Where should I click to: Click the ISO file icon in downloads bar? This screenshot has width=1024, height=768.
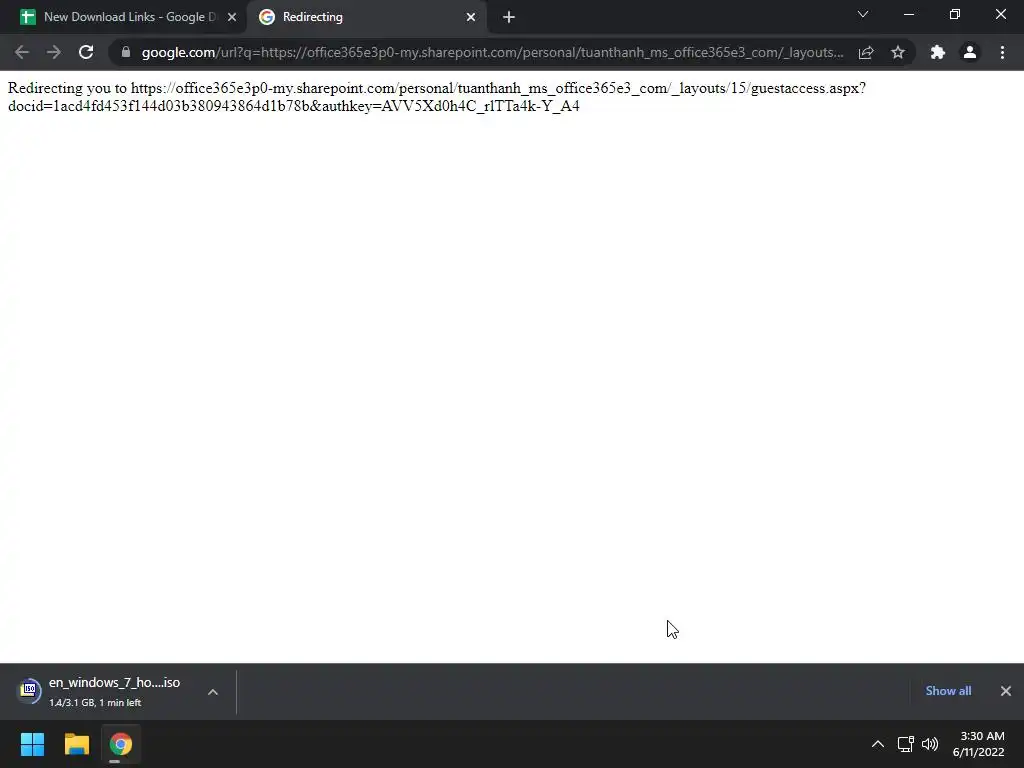29,690
